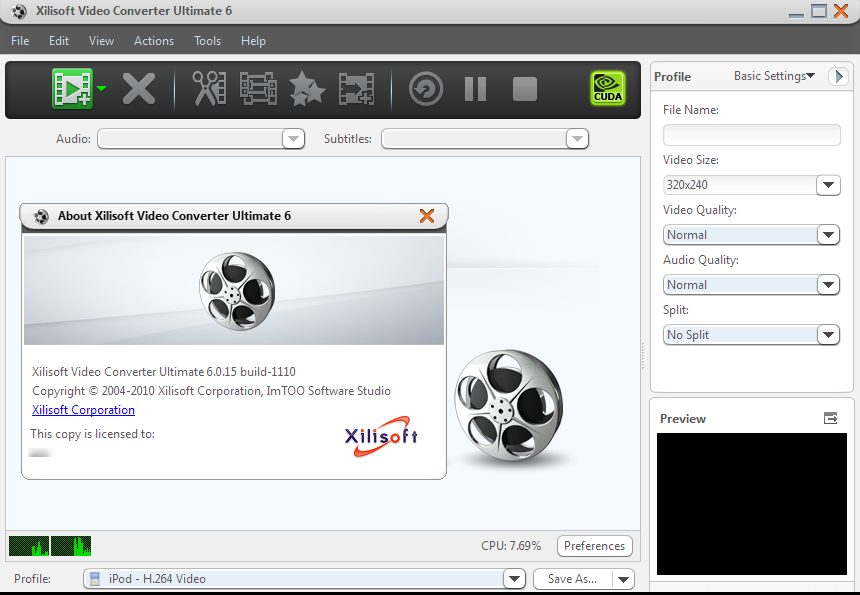Click the iPod device icon in profile box

95,579
